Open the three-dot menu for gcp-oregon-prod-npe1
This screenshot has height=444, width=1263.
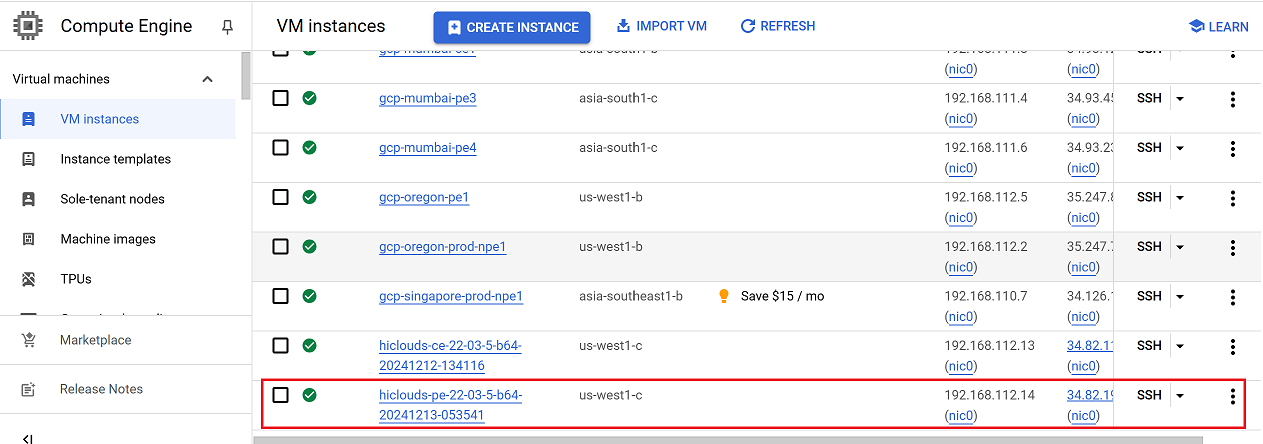tap(1233, 247)
